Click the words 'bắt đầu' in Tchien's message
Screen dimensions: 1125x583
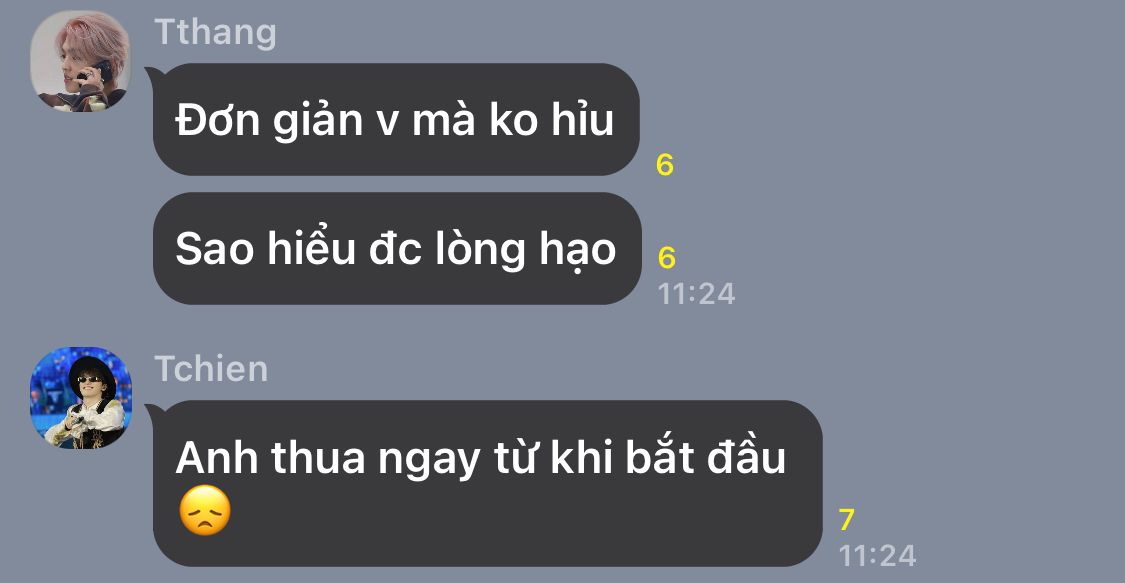706,457
